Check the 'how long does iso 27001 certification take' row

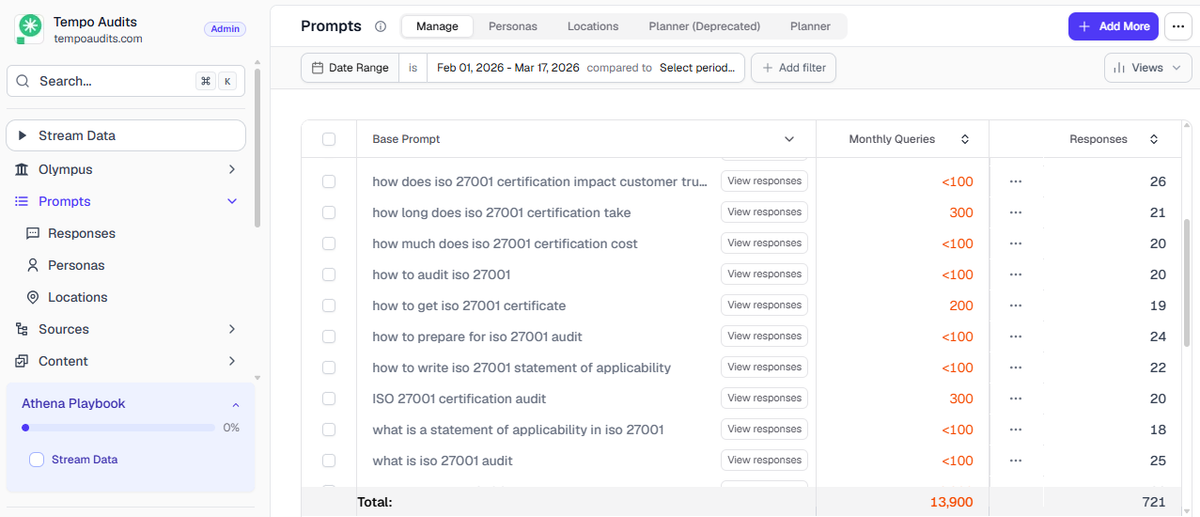click(x=329, y=213)
